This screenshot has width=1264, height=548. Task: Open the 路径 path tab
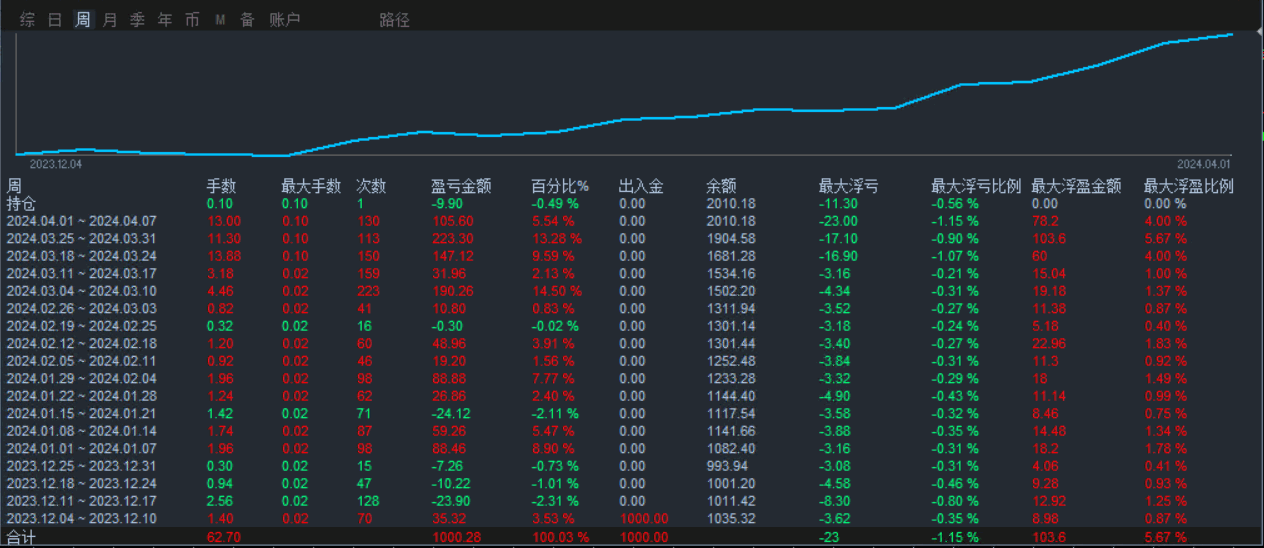point(395,20)
